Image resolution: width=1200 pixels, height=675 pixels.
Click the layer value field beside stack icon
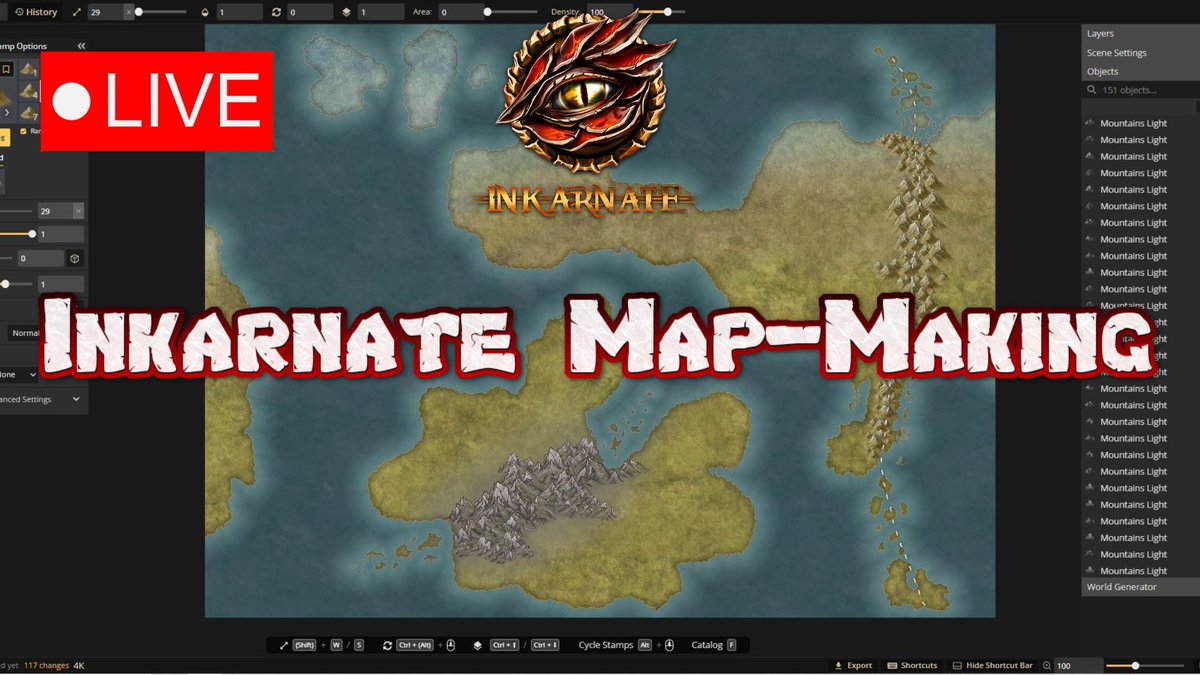pyautogui.click(x=381, y=12)
